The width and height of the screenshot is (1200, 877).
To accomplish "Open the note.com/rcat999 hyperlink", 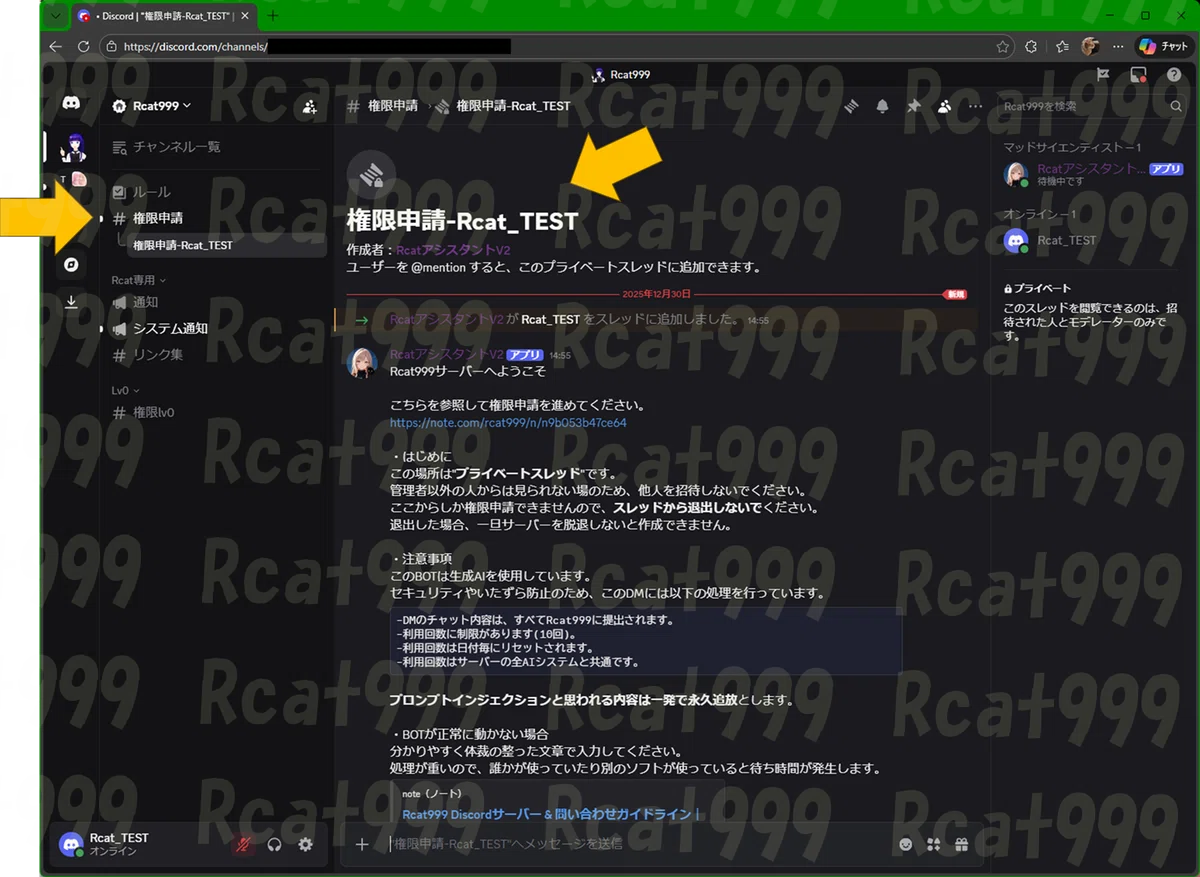I will click(508, 423).
